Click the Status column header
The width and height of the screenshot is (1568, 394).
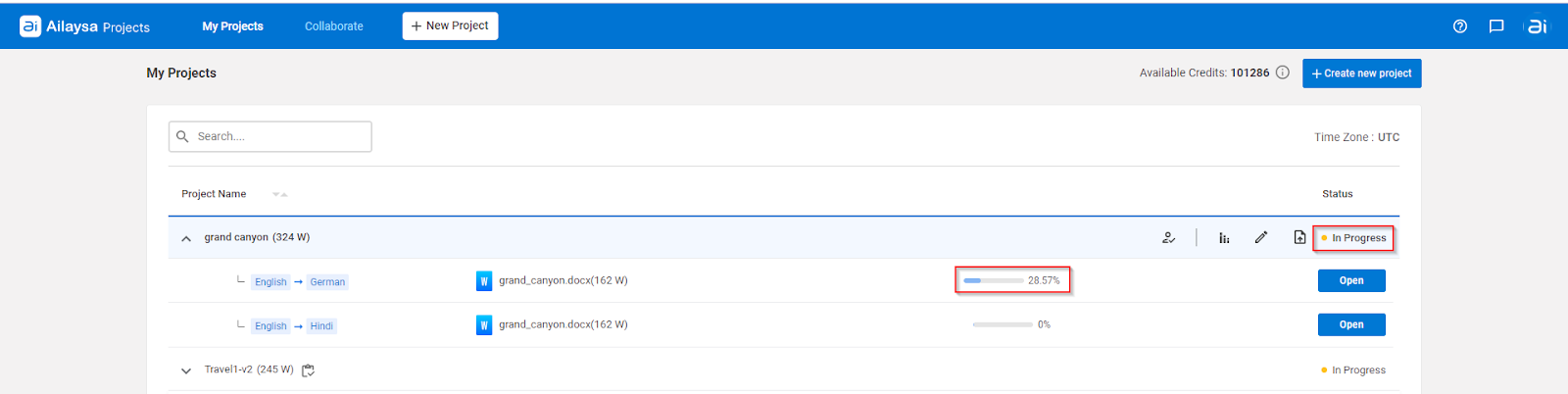point(1337,194)
